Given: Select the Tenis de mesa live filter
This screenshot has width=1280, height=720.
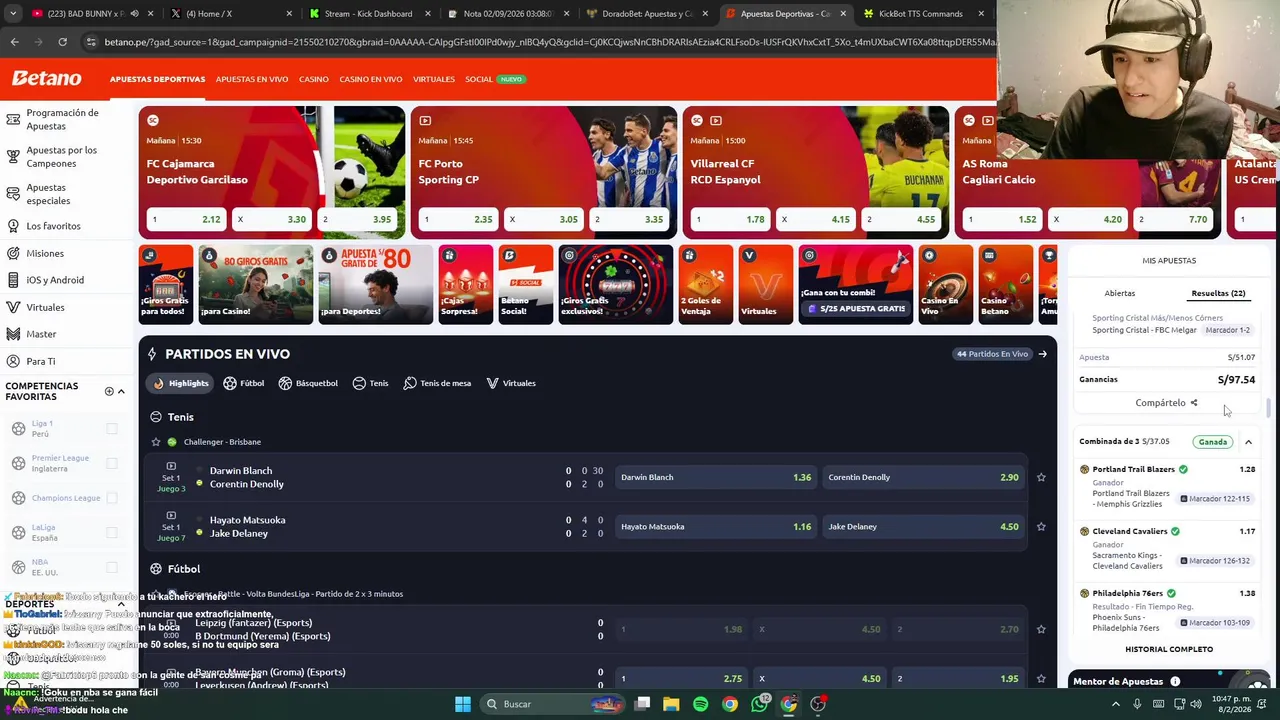Looking at the screenshot, I should (437, 383).
